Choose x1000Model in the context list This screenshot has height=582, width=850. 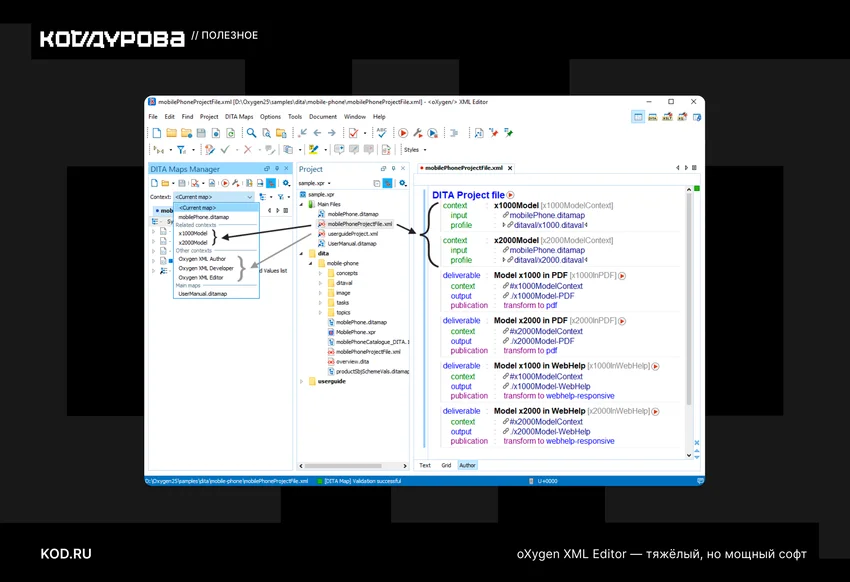pyautogui.click(x=193, y=234)
